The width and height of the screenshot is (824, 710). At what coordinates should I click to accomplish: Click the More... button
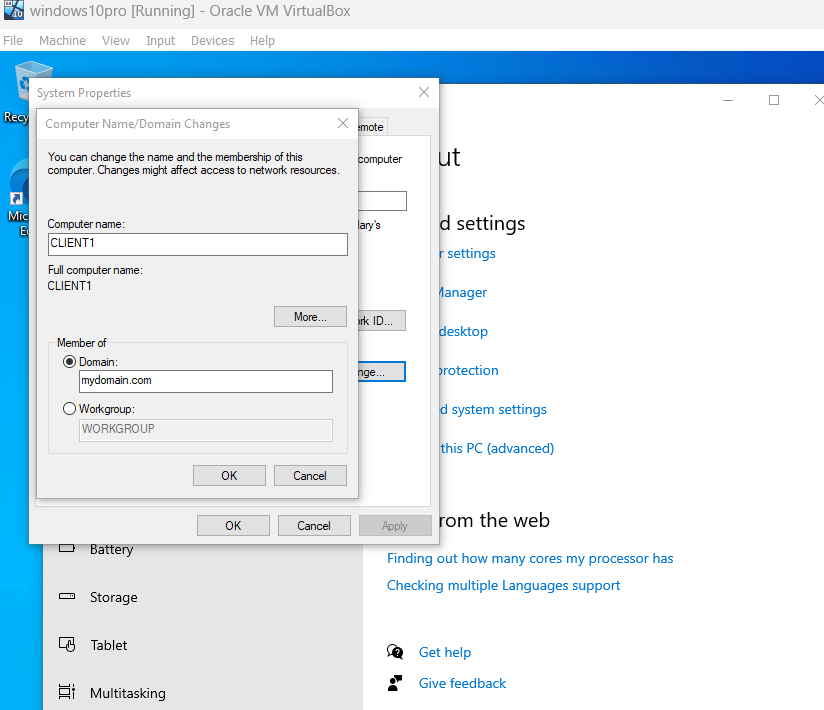click(310, 317)
